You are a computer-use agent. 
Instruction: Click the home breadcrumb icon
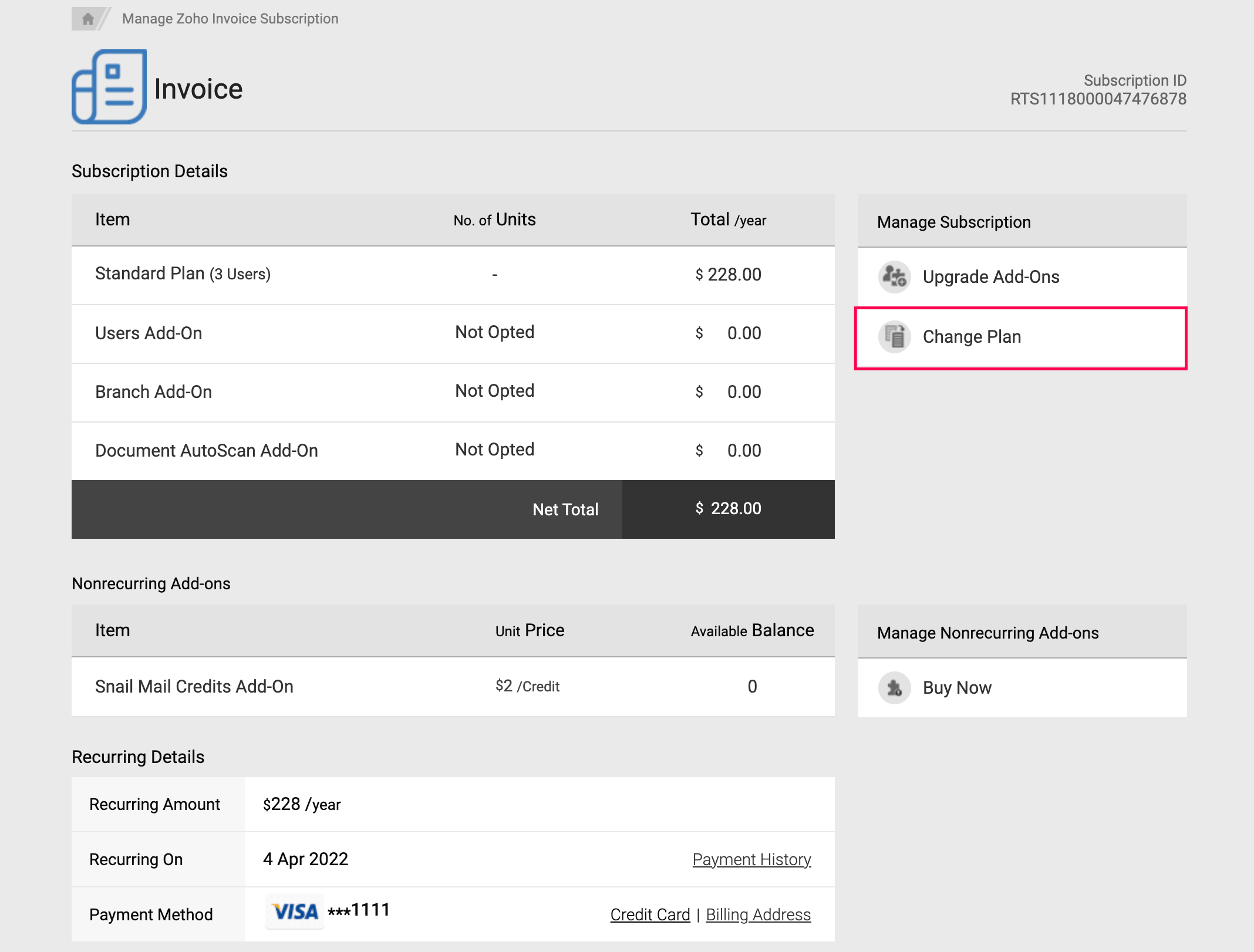click(x=88, y=19)
